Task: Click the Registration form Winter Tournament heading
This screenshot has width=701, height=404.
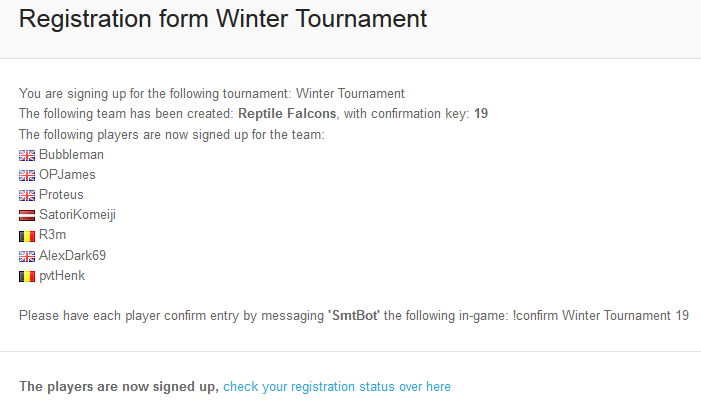Action: [223, 19]
